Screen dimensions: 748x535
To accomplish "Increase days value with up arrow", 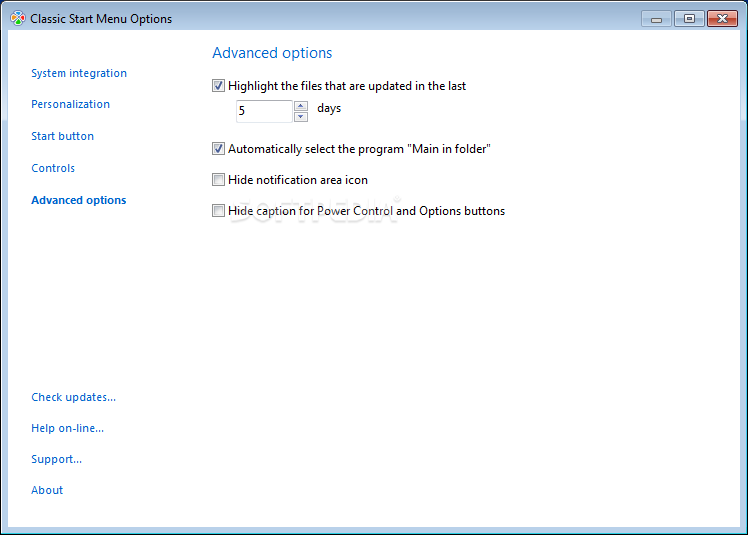I will (x=301, y=105).
